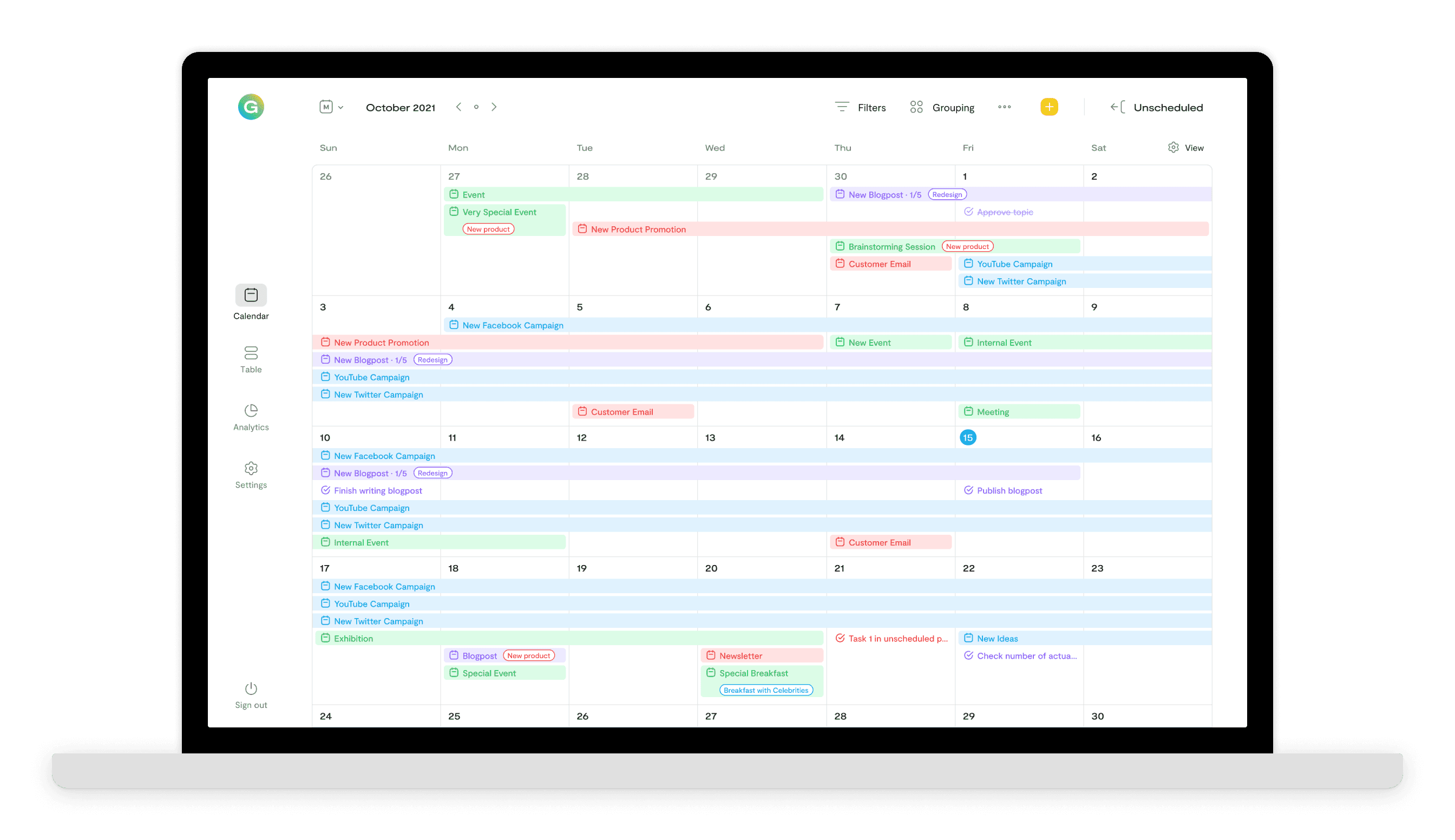Click the Redesign tag on October 10 blogpost
Viewport: 1455px width, 840px height.
click(432, 473)
